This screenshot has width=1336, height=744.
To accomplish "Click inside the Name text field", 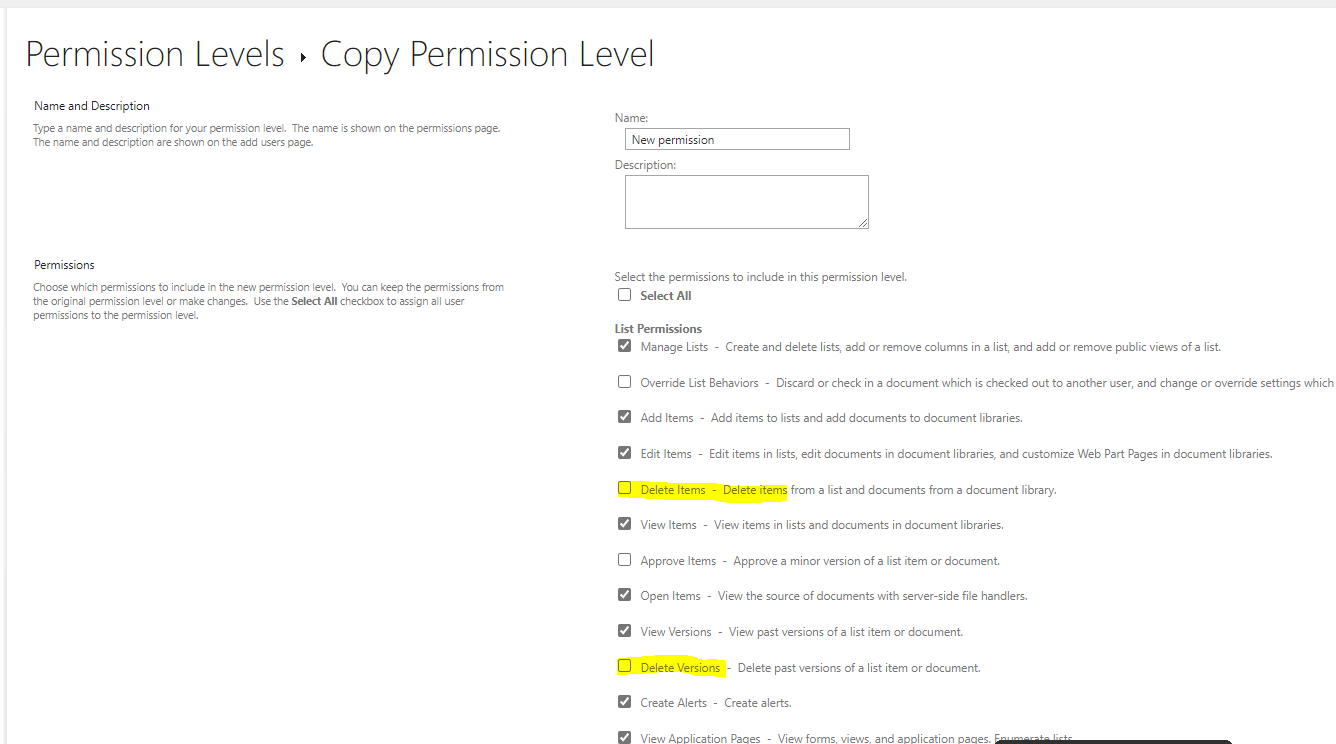I will (737, 138).
